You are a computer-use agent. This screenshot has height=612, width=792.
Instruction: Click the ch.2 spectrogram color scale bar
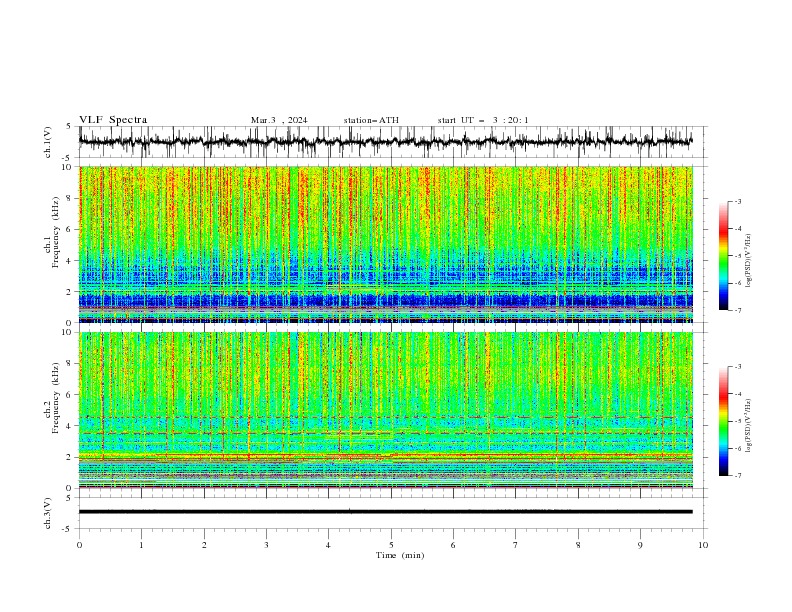(x=723, y=421)
